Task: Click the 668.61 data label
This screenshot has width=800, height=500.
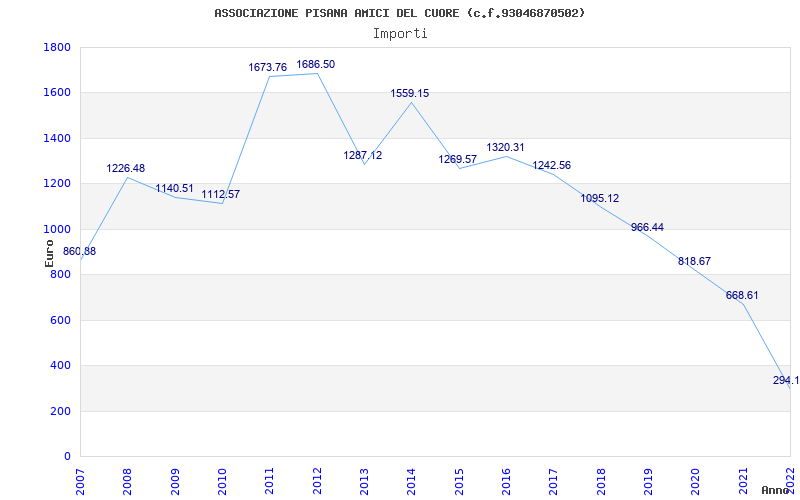Action: point(742,295)
